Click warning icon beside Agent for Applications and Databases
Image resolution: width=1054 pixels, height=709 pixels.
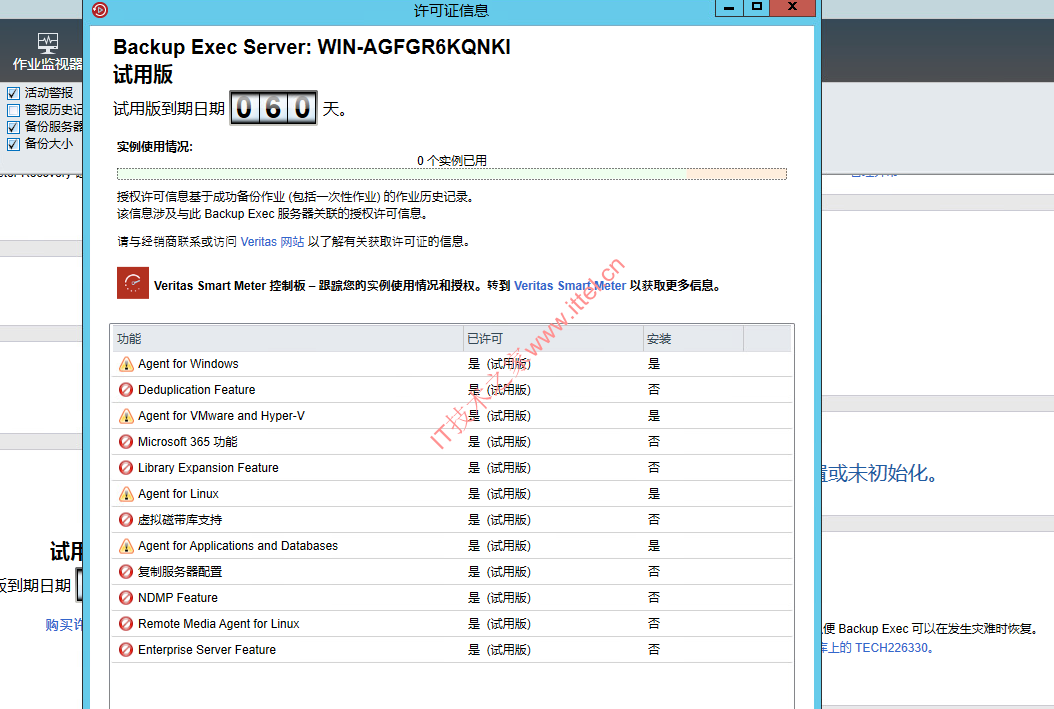tap(126, 546)
